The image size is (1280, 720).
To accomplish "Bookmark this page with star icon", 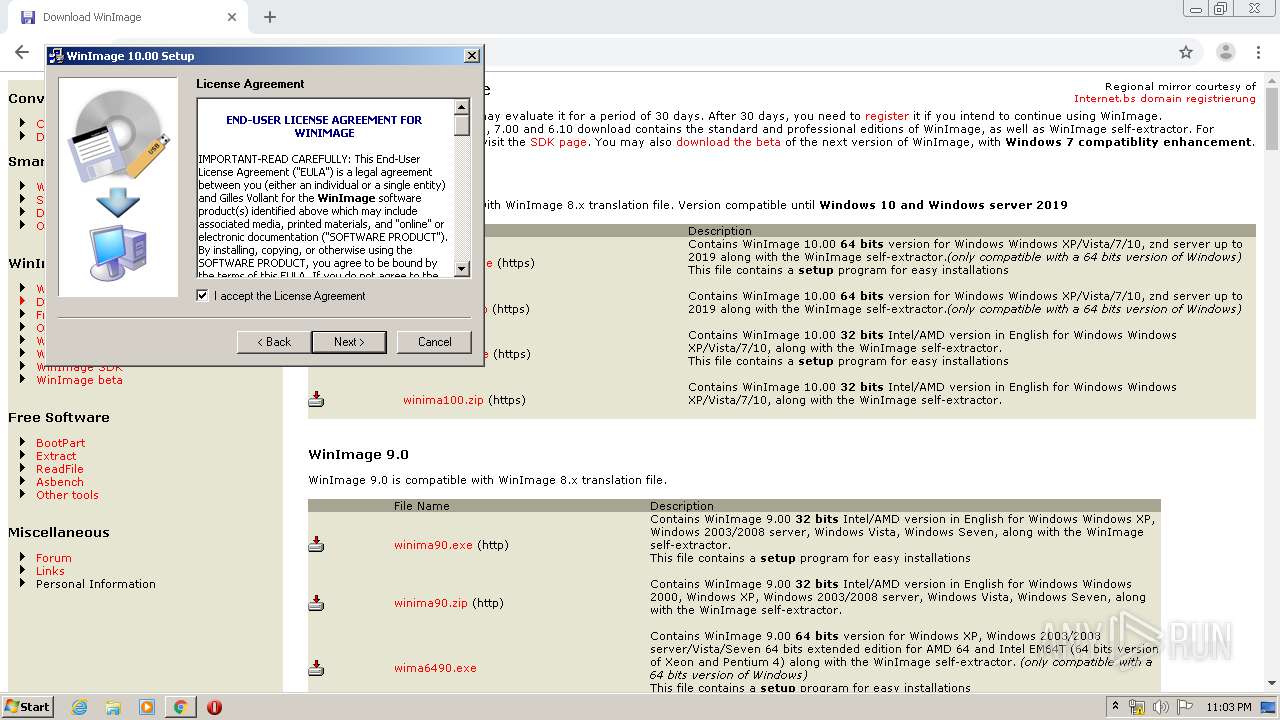I will point(1186,52).
